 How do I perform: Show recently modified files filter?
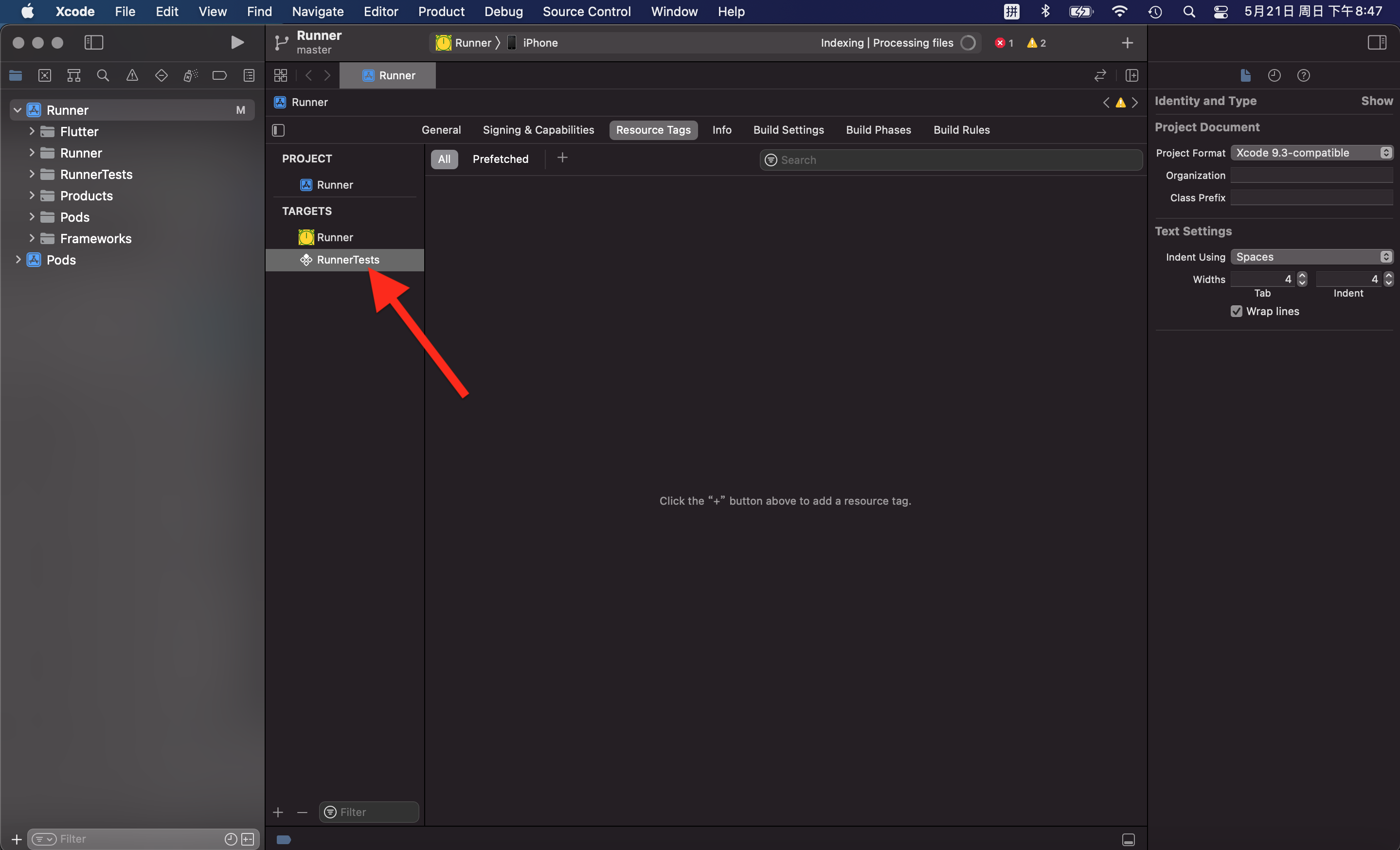(x=231, y=839)
